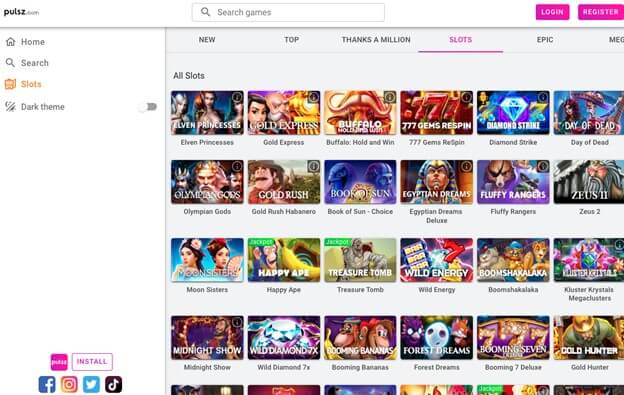The width and height of the screenshot is (624, 395).
Task: Open Boomshakalaka game thumbnail
Action: pos(513,260)
